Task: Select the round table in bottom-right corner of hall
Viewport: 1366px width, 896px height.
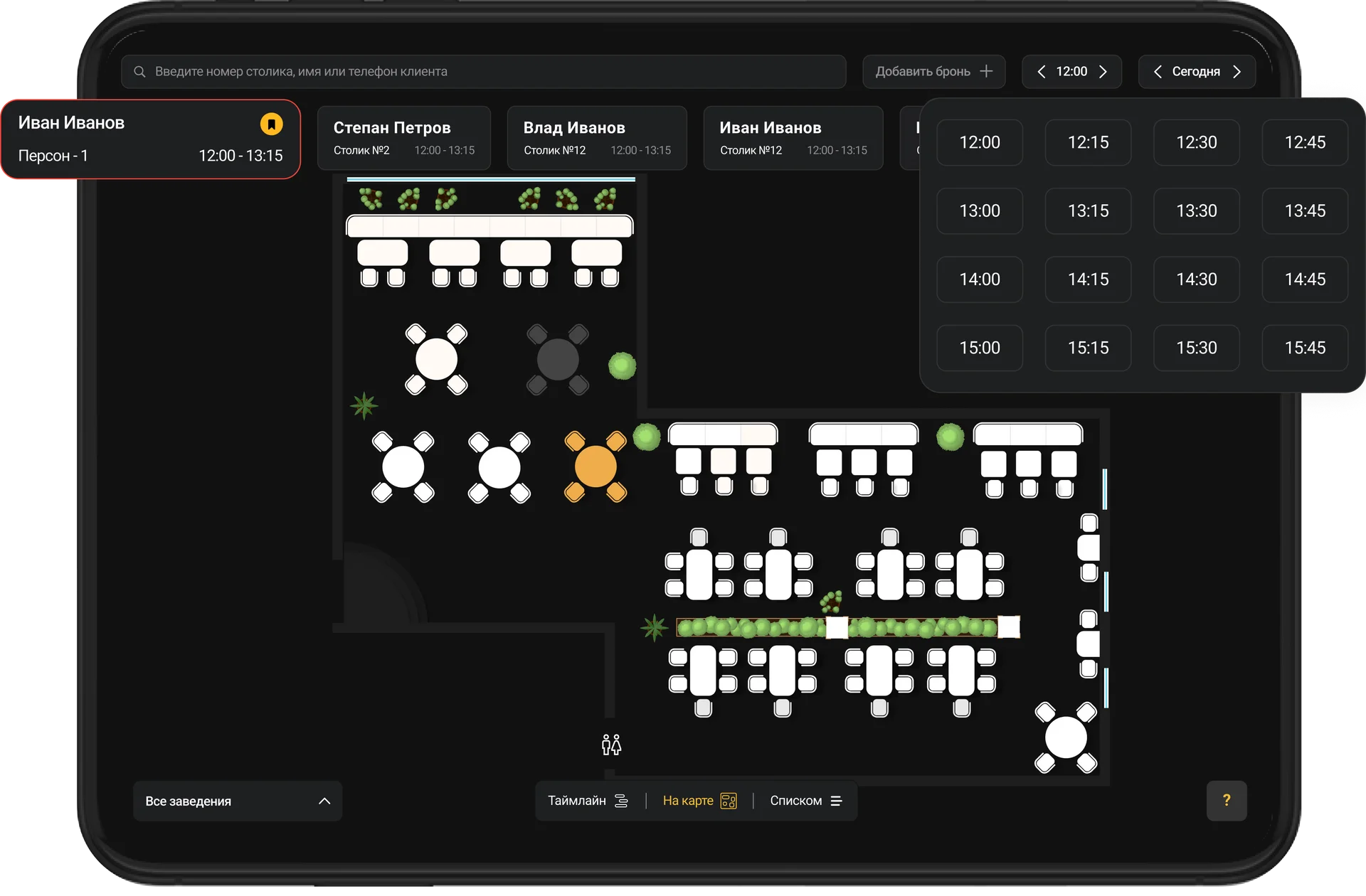Action: pos(1066,737)
